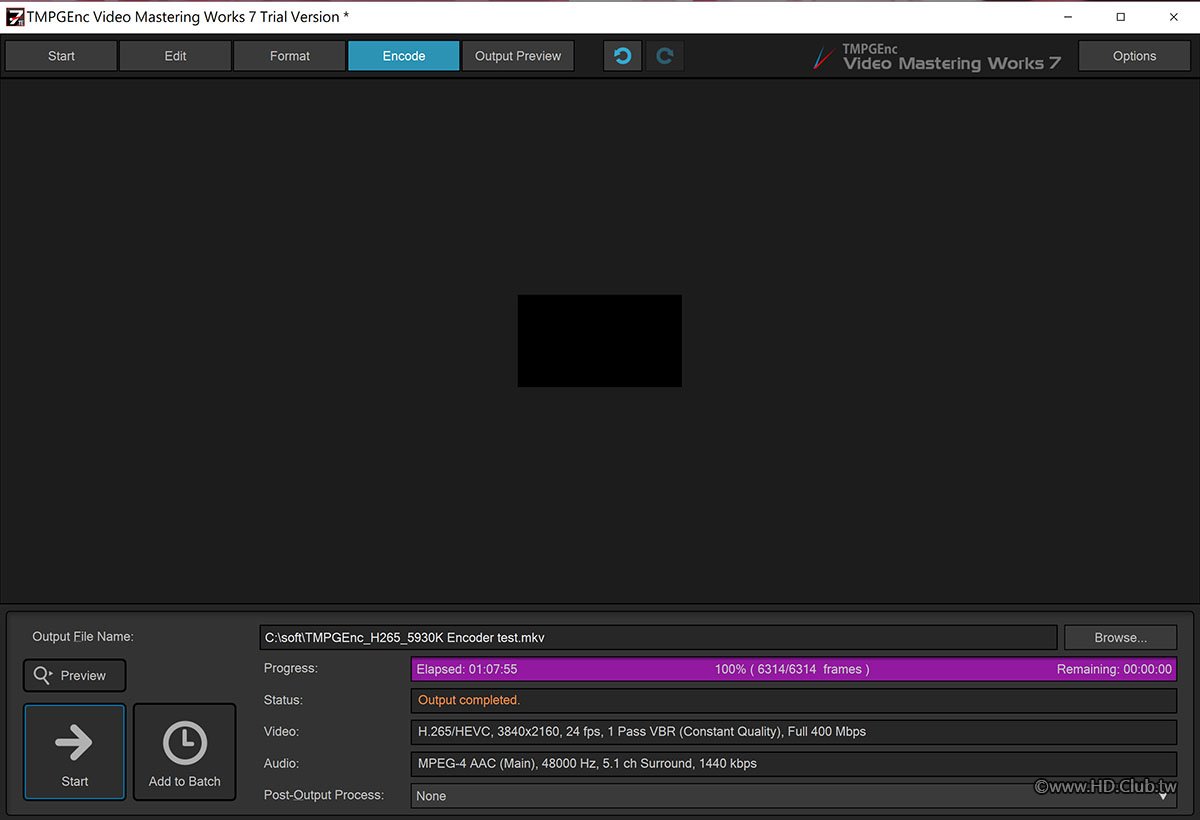Open the Output Preview tab
The height and width of the screenshot is (820, 1200).
[518, 56]
